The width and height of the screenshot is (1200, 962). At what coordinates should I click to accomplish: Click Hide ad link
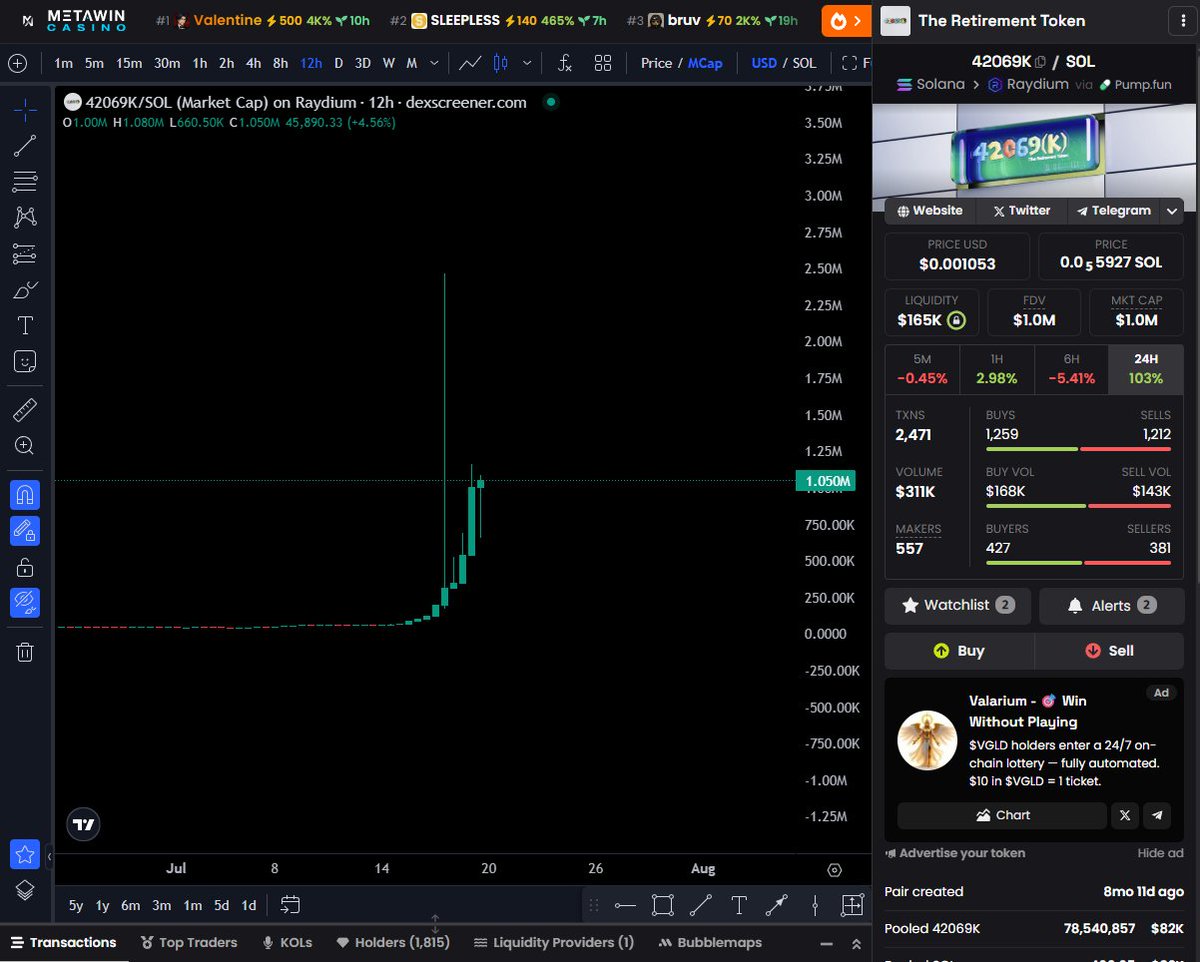coord(1160,853)
